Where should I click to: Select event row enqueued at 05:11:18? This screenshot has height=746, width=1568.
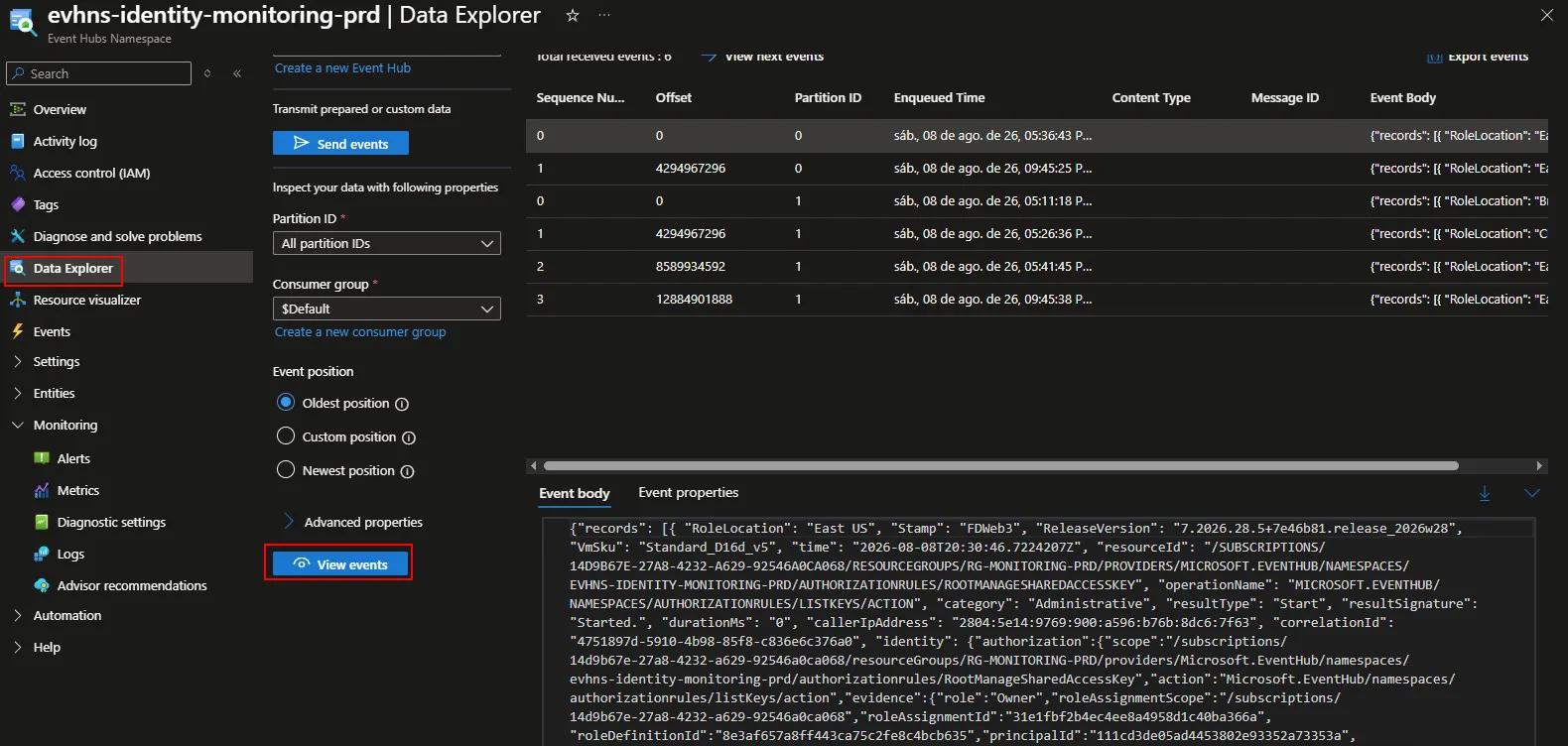pyautogui.click(x=1037, y=201)
